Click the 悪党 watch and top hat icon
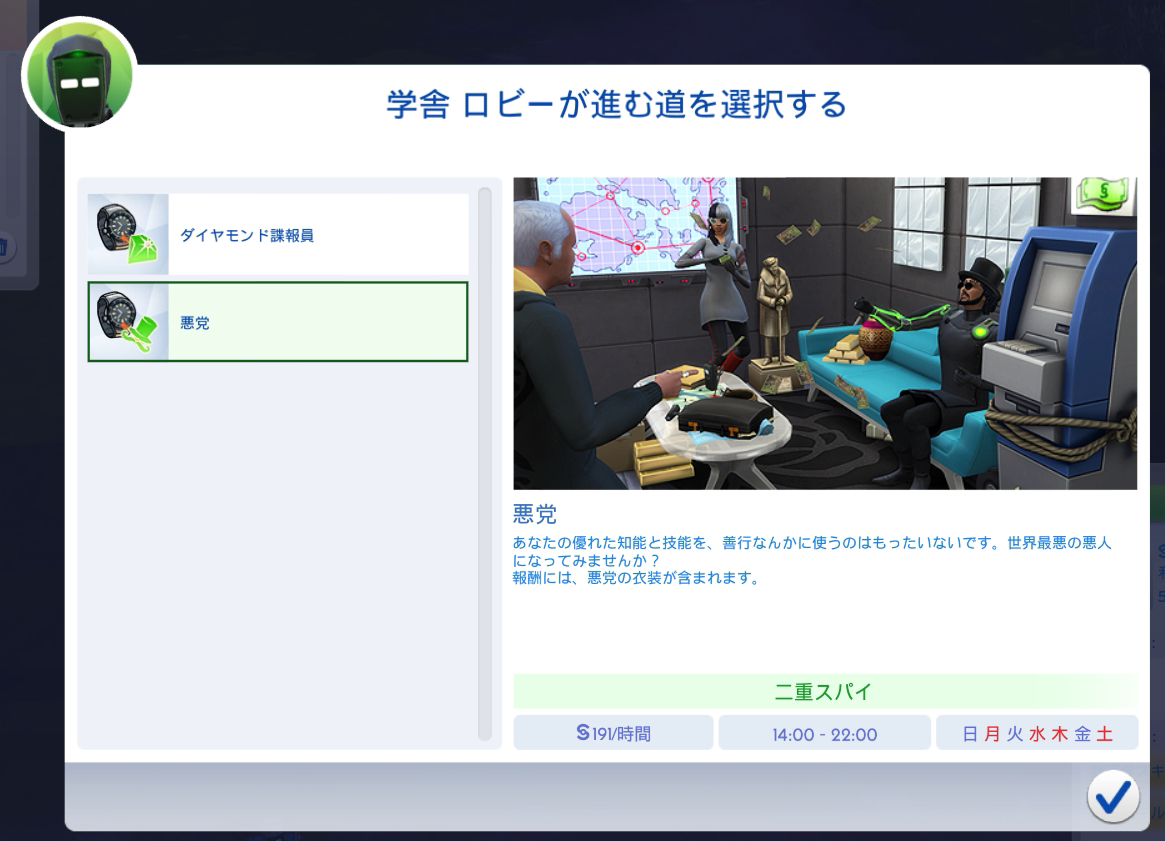 tap(128, 322)
